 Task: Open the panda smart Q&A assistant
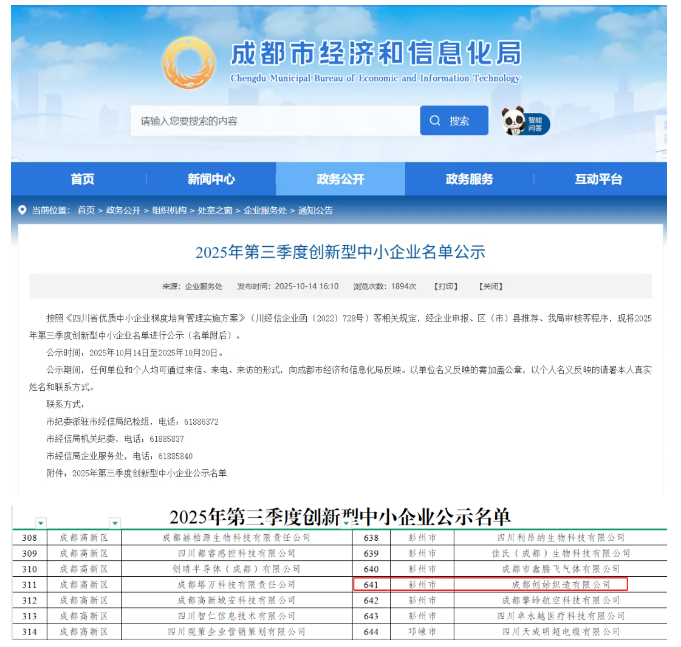click(526, 122)
